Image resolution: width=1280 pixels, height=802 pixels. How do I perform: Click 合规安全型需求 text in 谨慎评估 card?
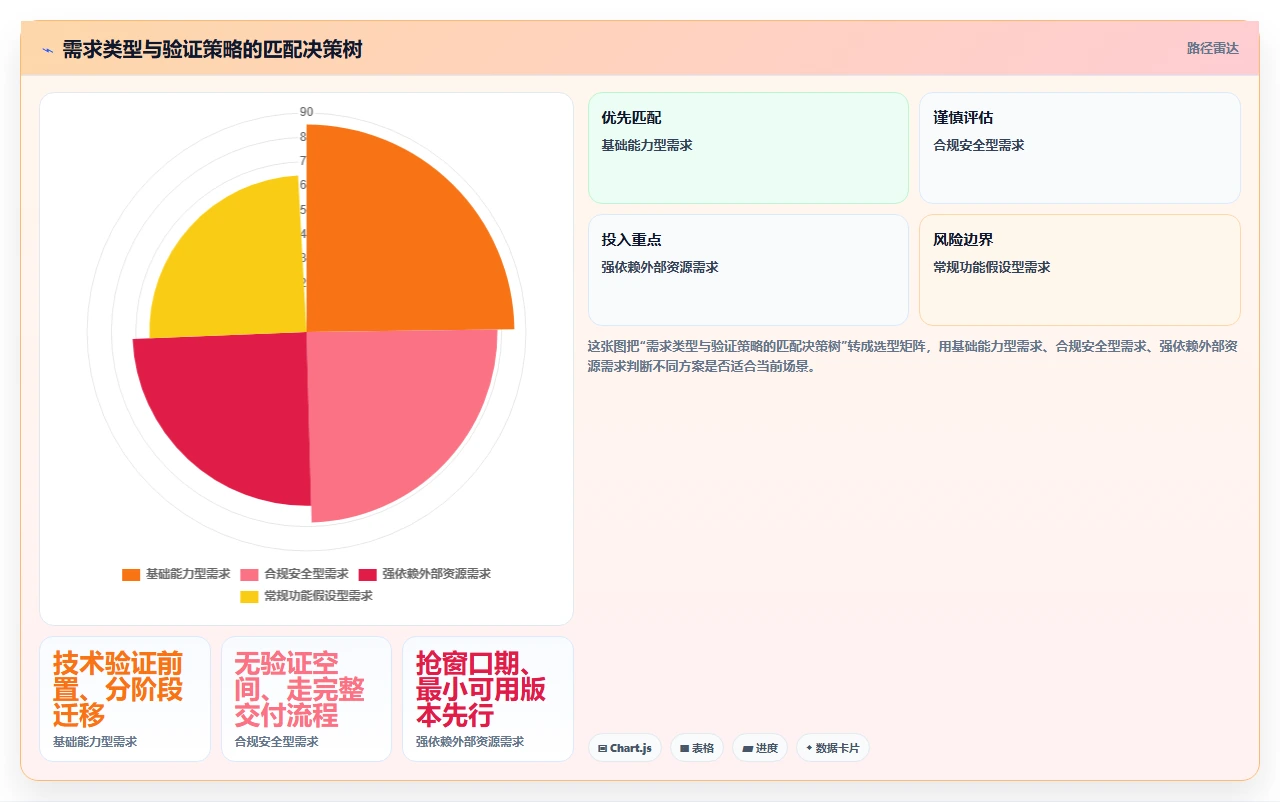point(979,145)
